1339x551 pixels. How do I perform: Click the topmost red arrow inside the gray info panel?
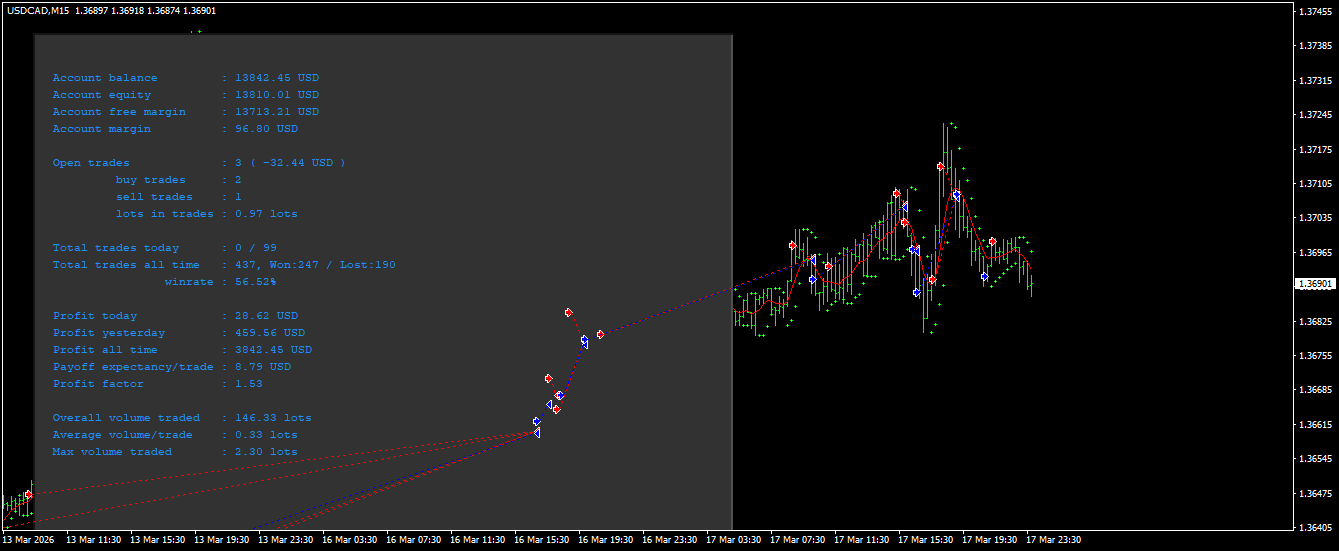point(568,313)
